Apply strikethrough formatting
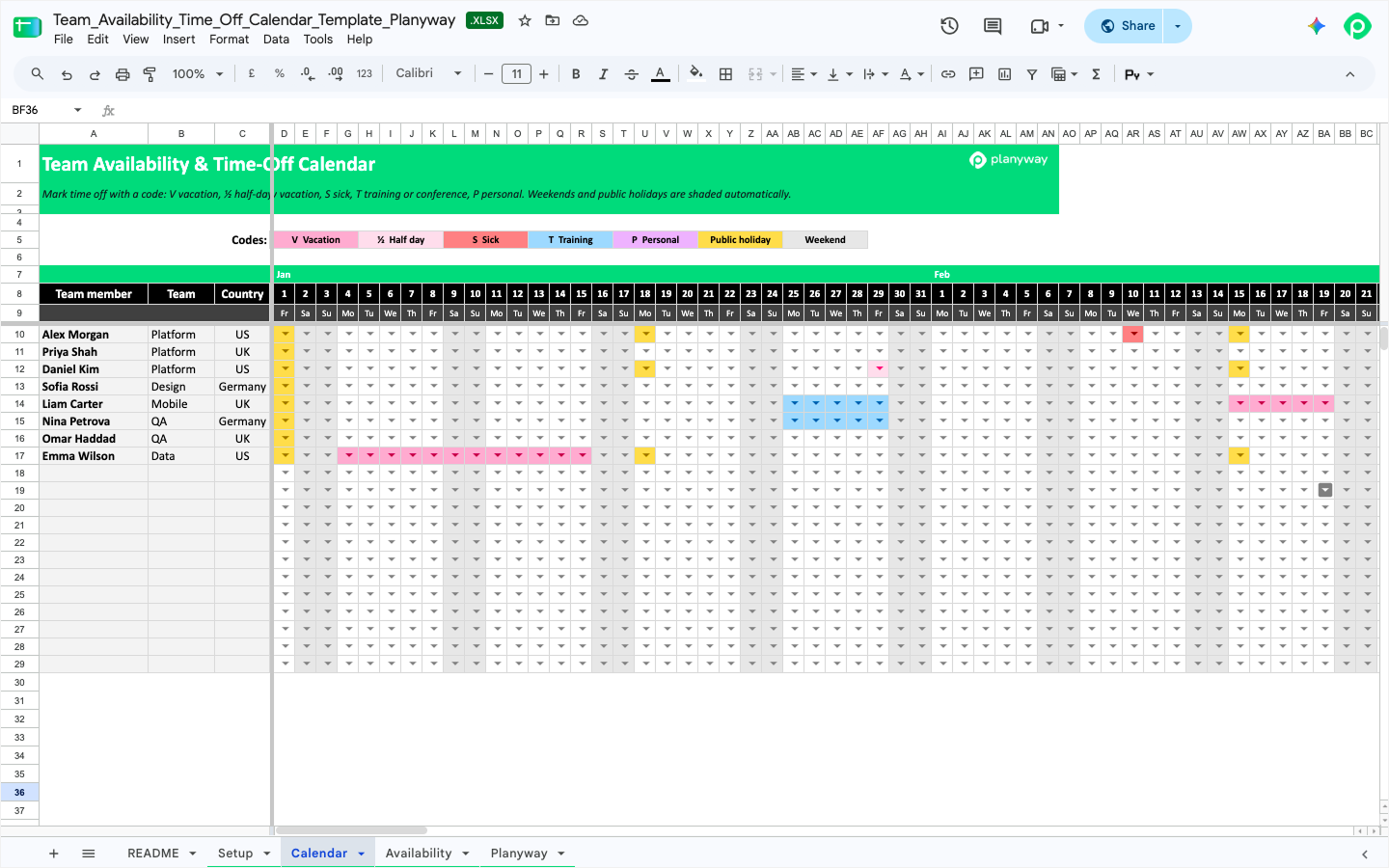Viewport: 1389px width, 868px height. [x=632, y=74]
